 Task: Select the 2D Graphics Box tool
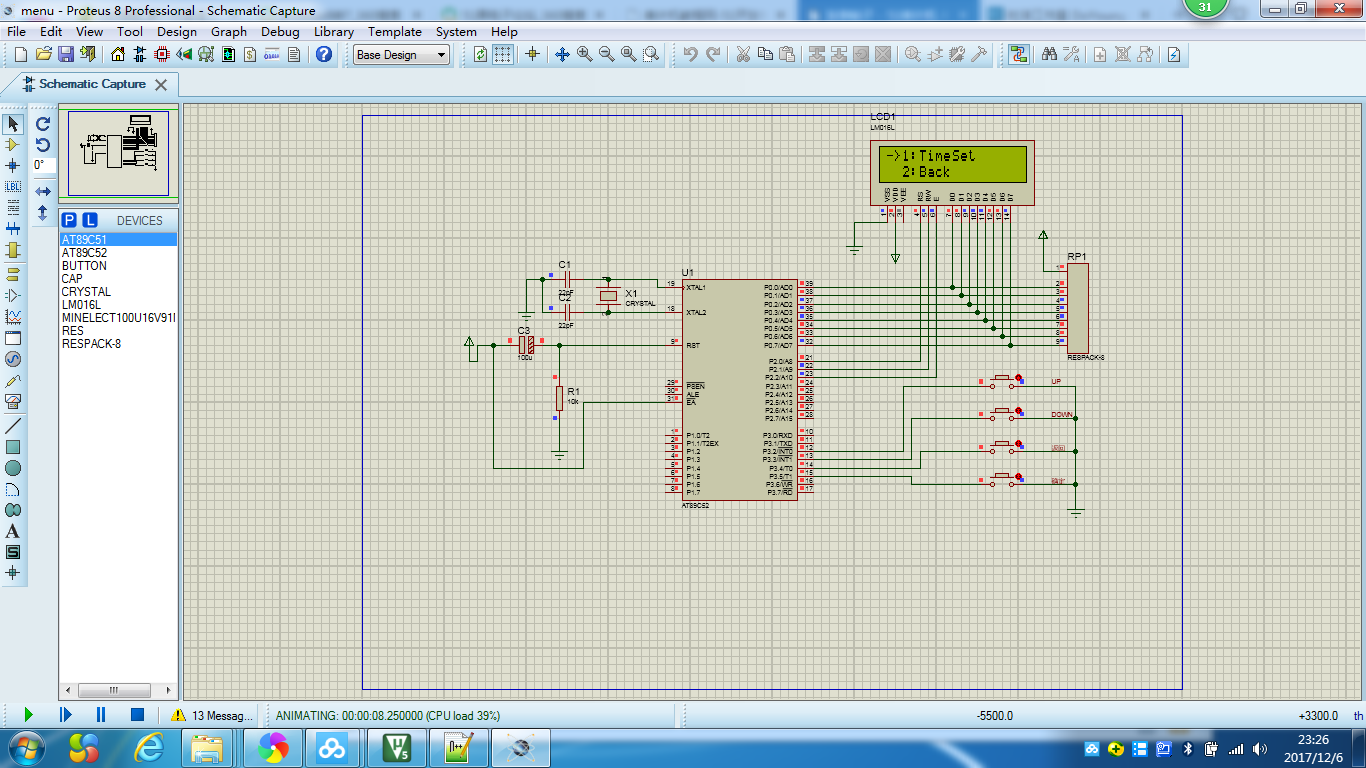click(13, 446)
